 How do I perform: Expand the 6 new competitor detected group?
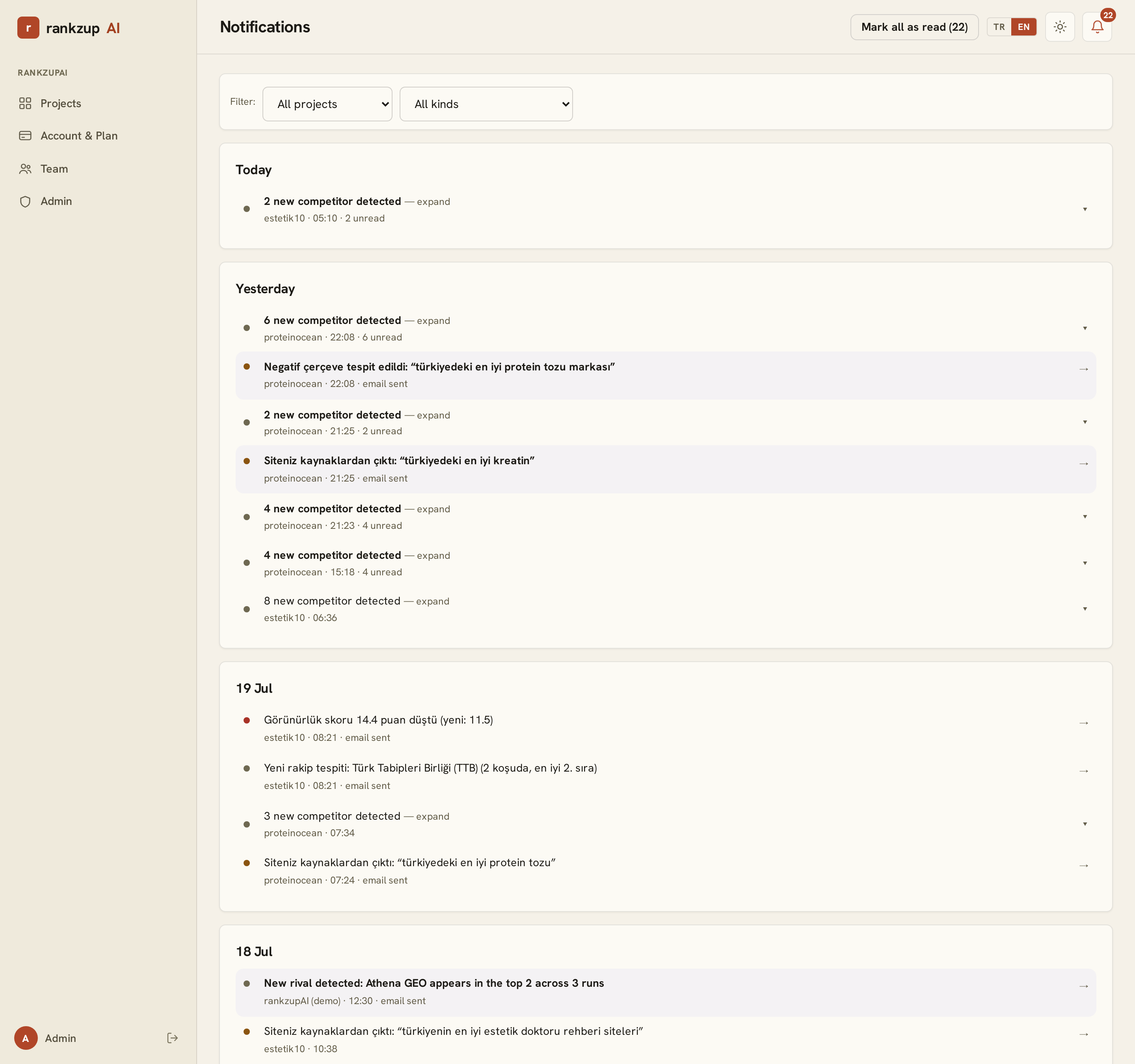pyautogui.click(x=666, y=328)
